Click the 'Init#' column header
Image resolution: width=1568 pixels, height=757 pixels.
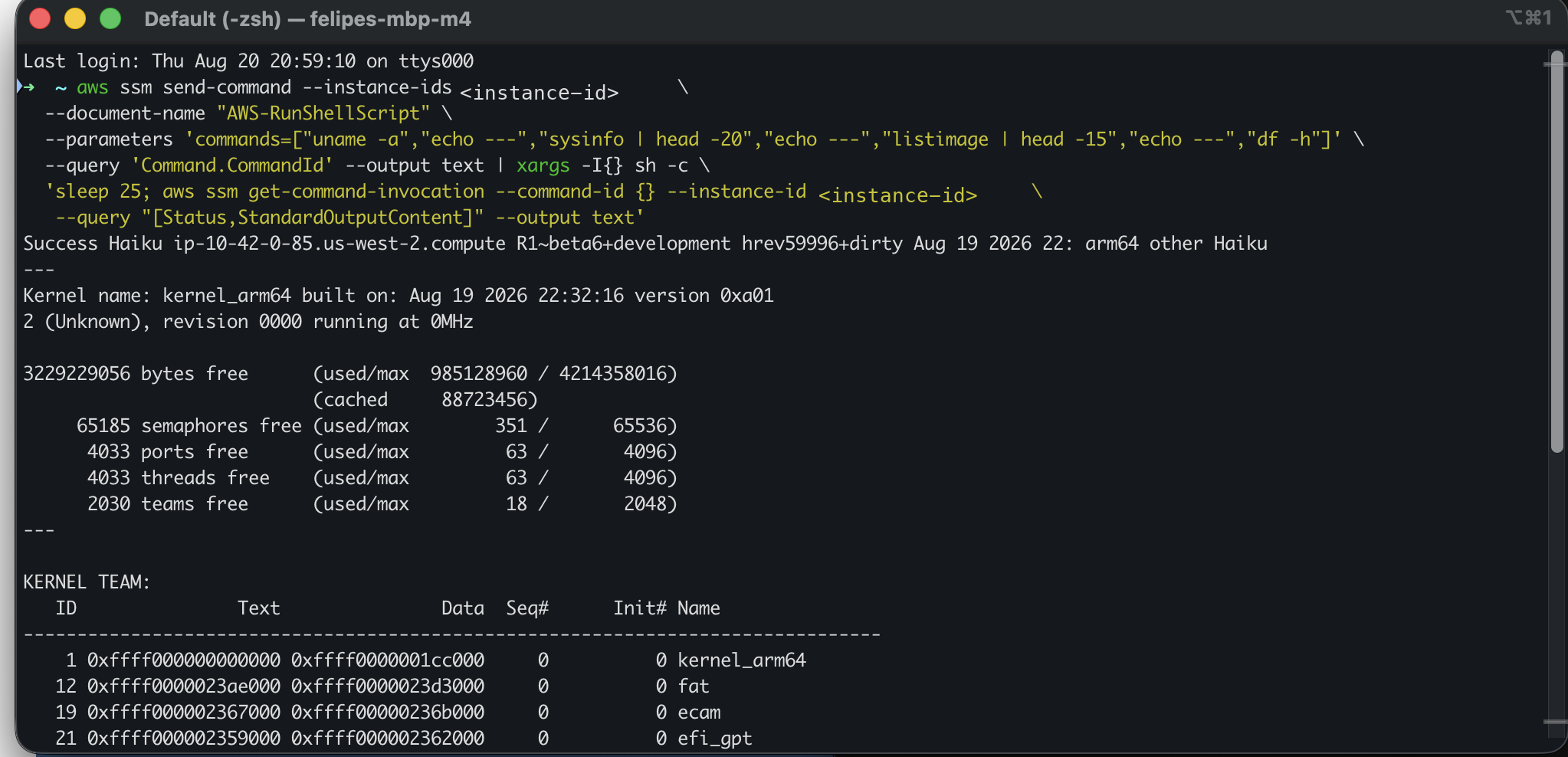[640, 608]
